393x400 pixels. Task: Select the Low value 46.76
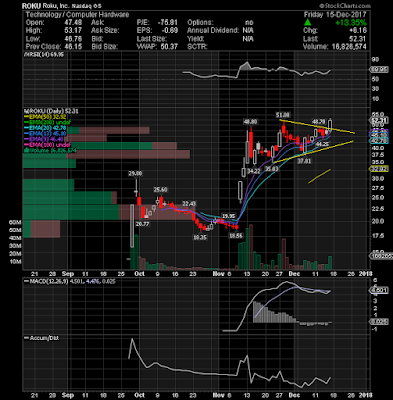tap(74, 39)
